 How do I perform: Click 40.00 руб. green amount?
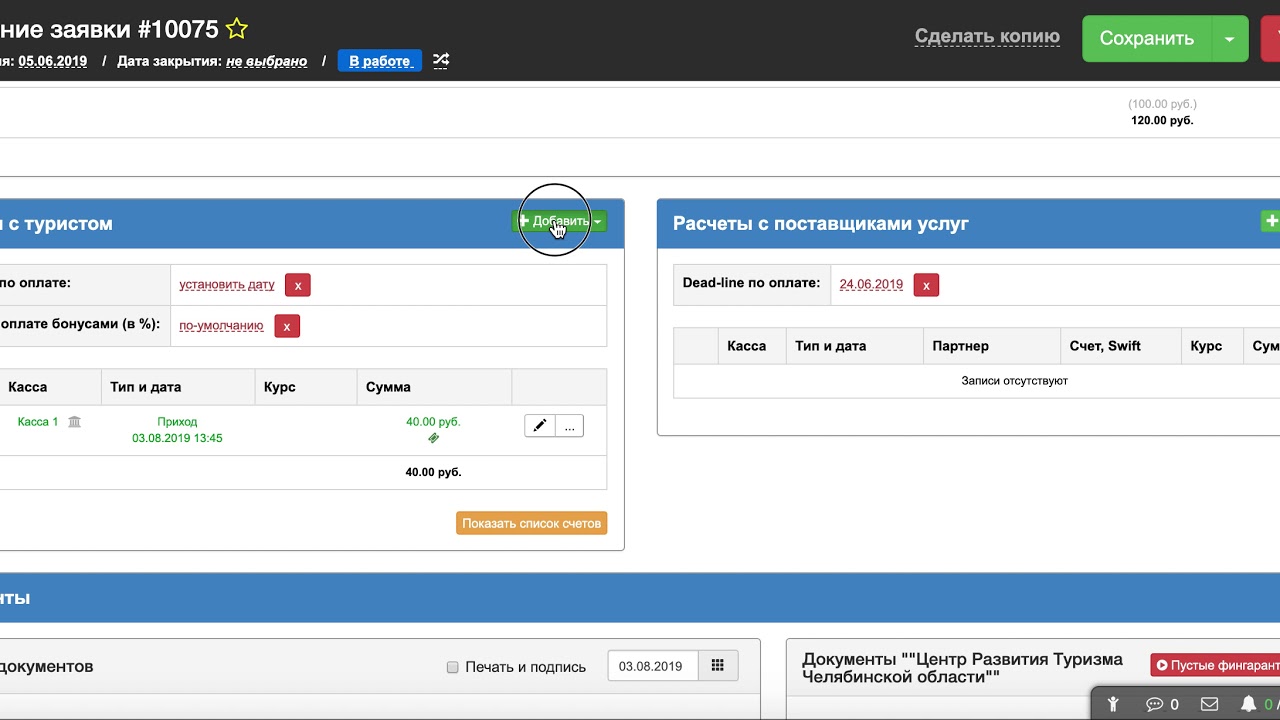pos(433,422)
